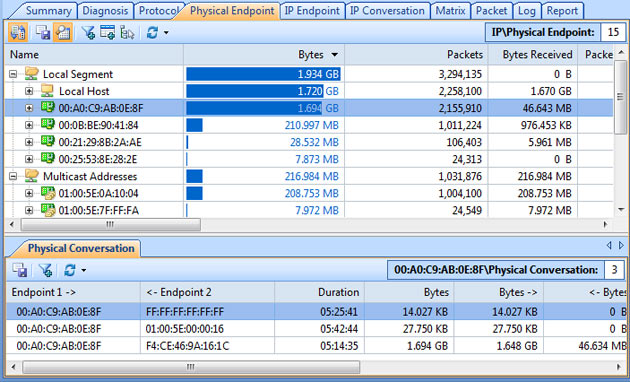Click the Local Segment network icon

pos(32,74)
